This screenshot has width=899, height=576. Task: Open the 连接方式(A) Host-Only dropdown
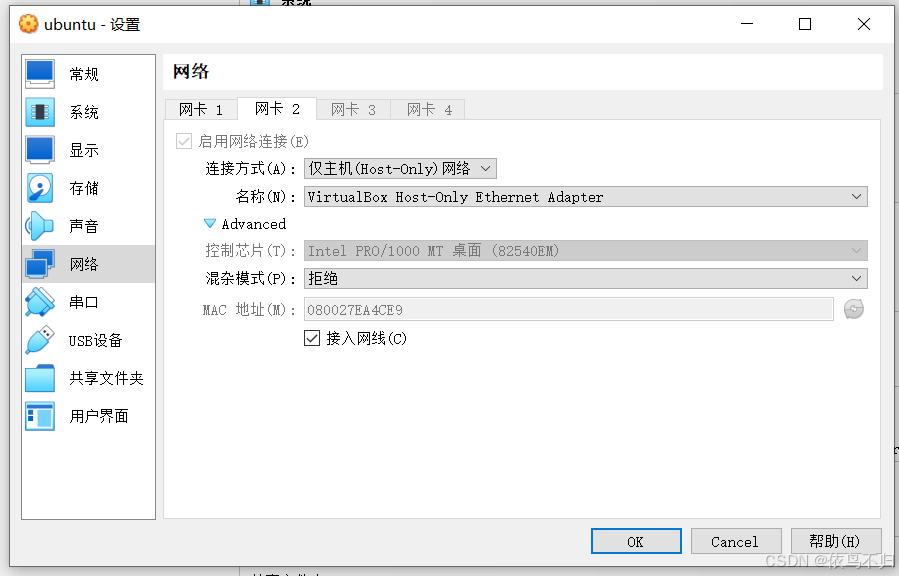[400, 169]
